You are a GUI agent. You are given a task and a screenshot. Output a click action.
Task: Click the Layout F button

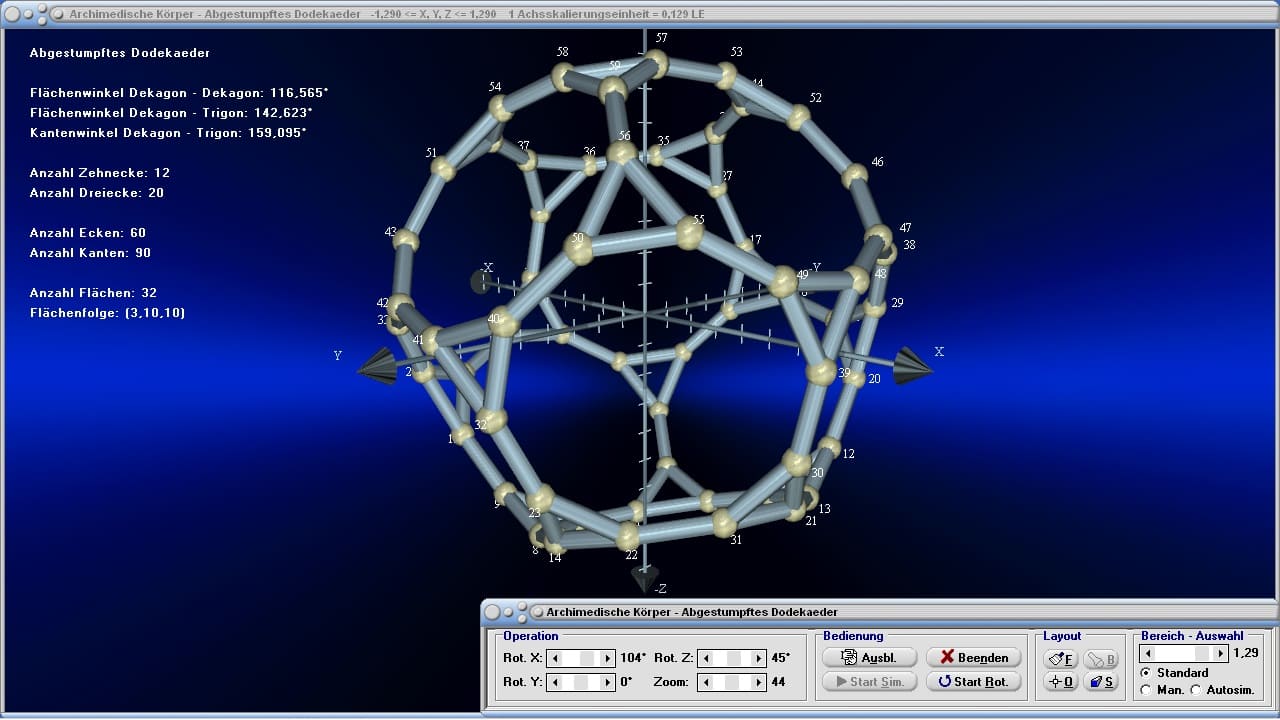(x=1060, y=659)
